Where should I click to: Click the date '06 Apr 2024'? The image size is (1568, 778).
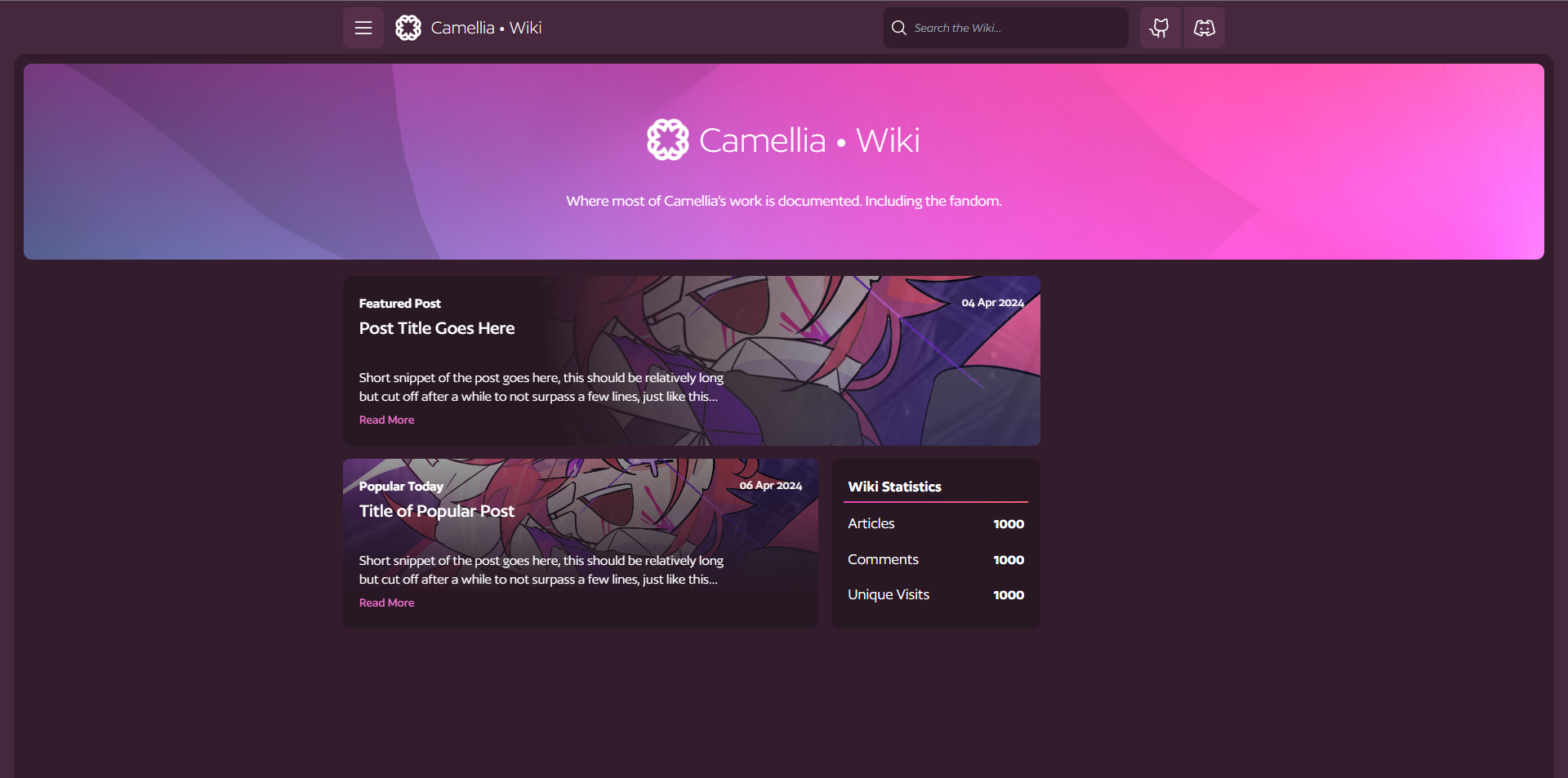click(770, 485)
